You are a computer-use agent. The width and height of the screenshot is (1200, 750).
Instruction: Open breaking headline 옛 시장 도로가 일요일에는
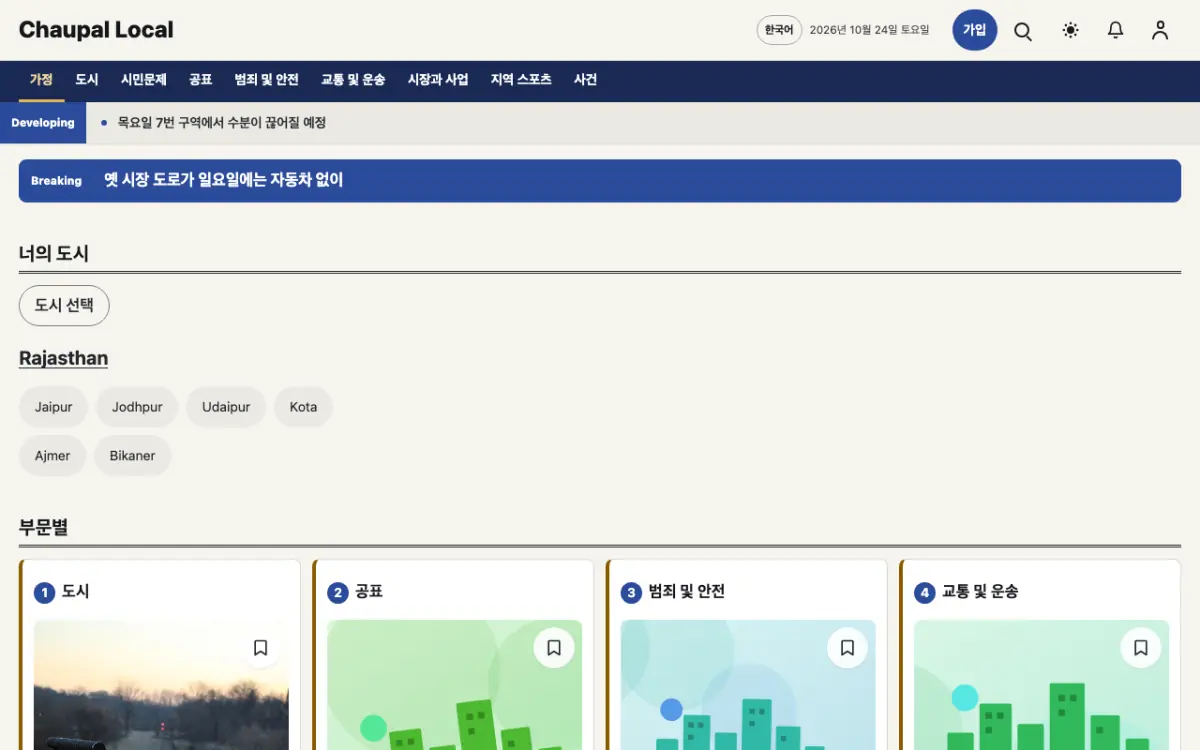pyautogui.click(x=224, y=180)
